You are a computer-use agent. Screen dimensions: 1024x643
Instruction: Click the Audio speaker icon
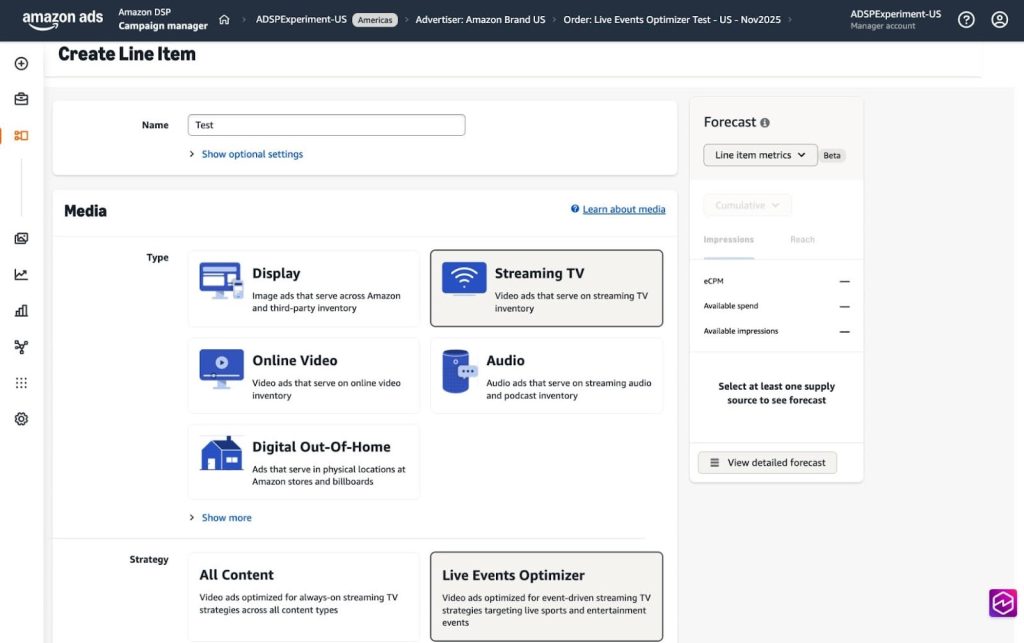point(459,371)
